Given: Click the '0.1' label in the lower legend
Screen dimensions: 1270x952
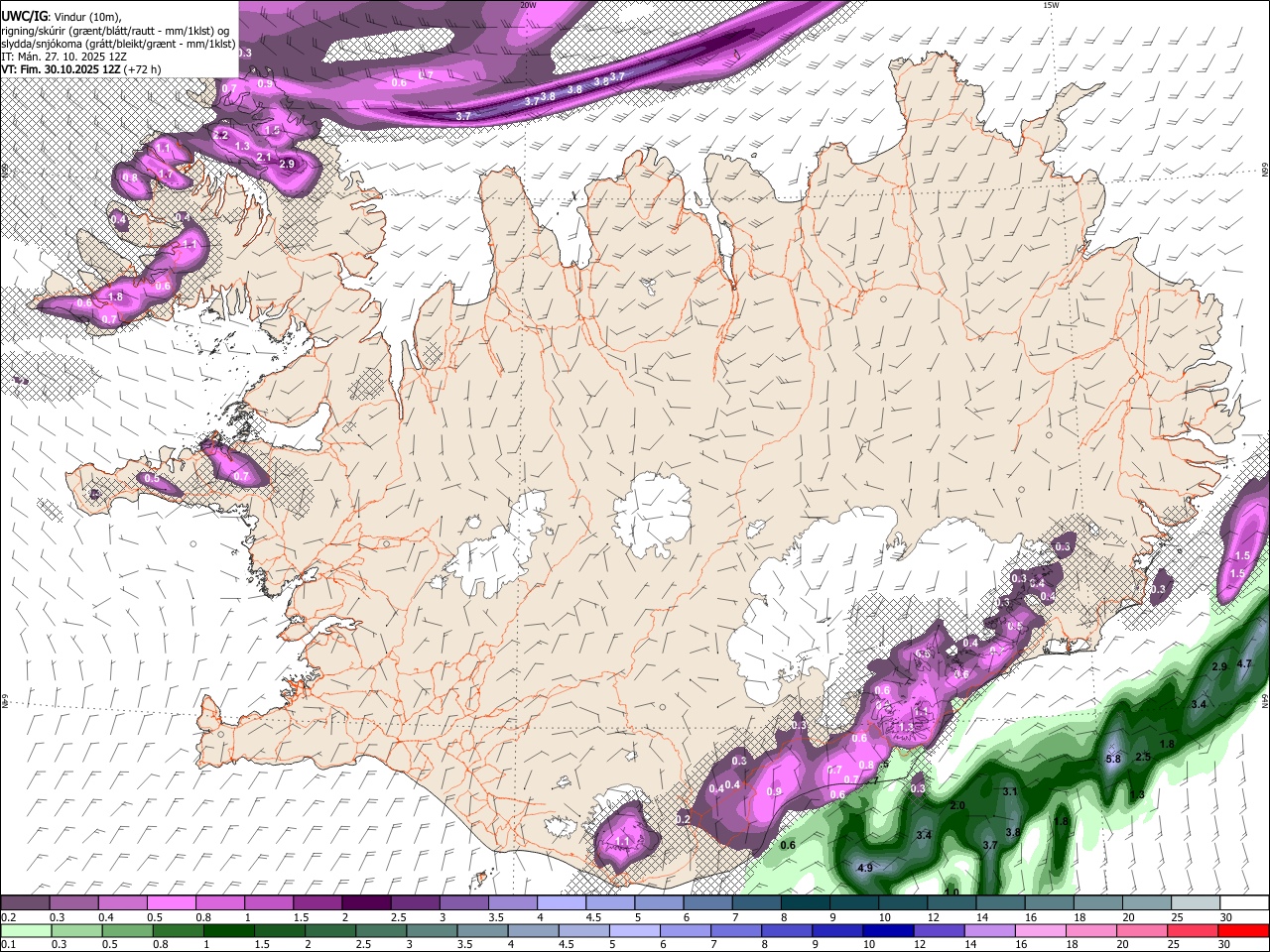Looking at the screenshot, I should pyautogui.click(x=8, y=945).
